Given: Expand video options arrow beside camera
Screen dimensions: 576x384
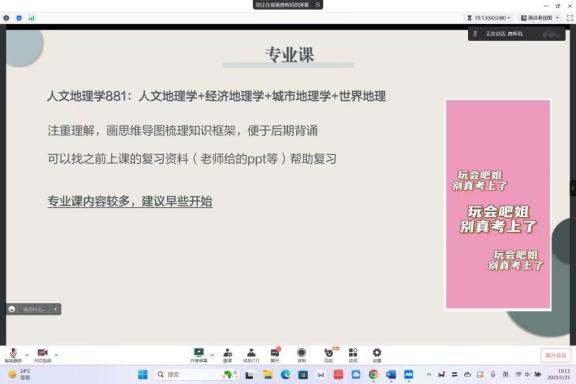Looking at the screenshot, I should [x=56, y=355].
